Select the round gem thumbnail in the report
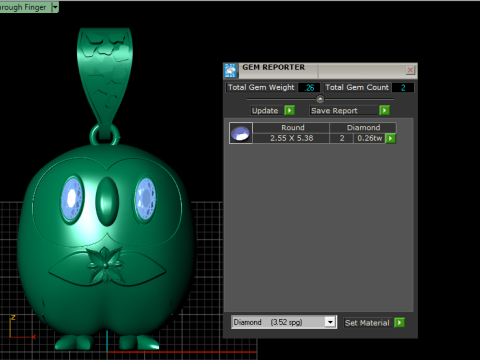480x360 pixels. [241, 133]
